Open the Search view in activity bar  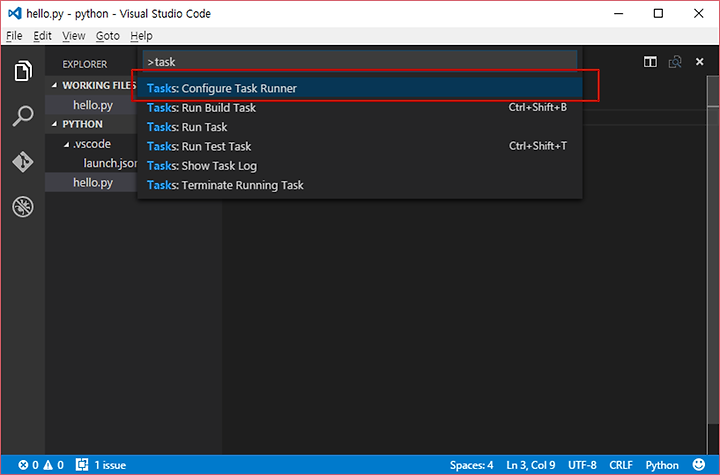tap(22, 116)
